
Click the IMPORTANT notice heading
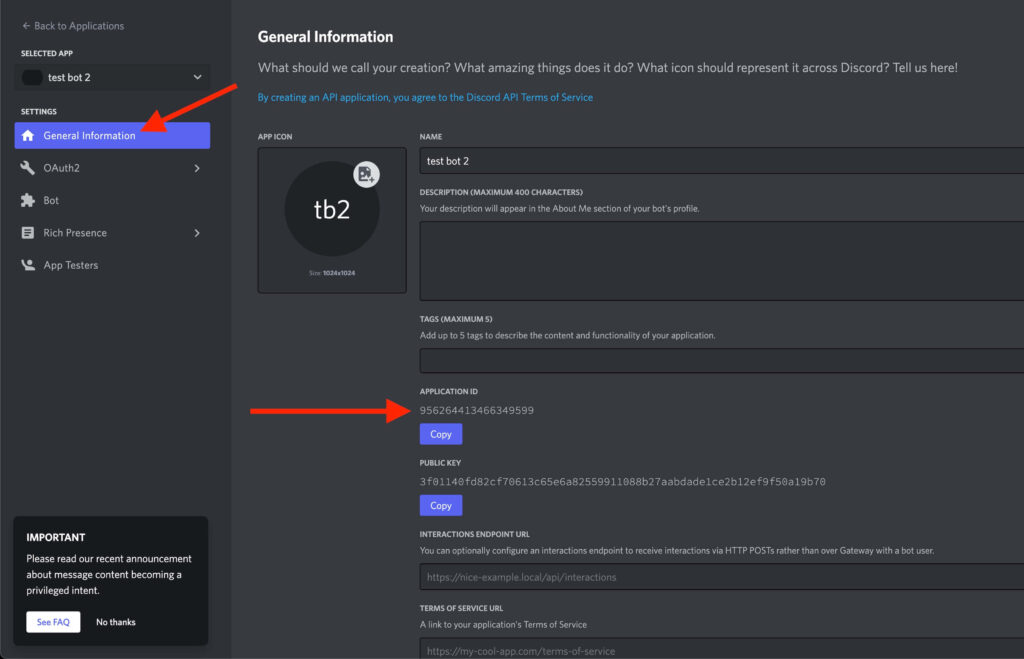[x=56, y=537]
